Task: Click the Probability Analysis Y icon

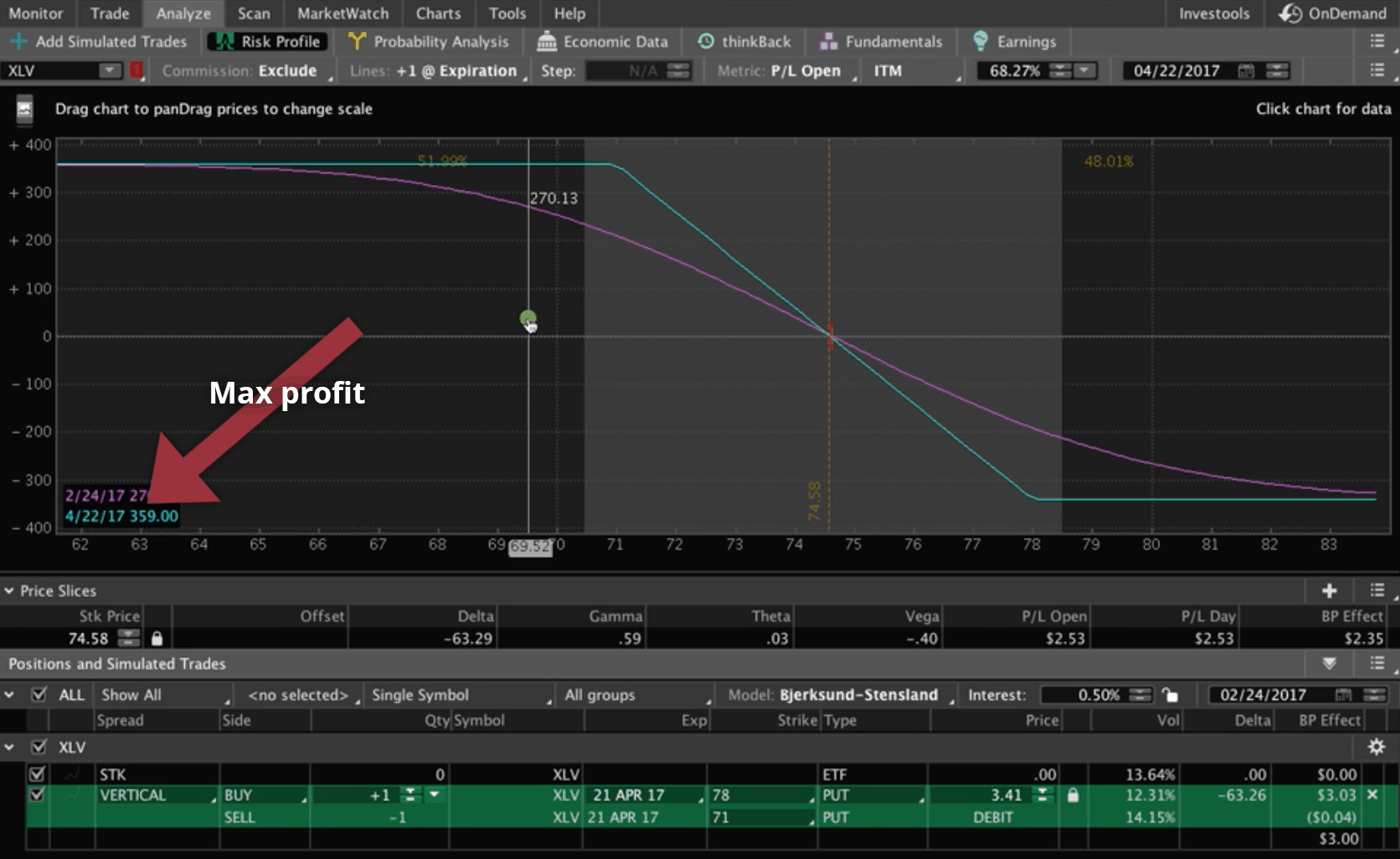Action: 357,41
